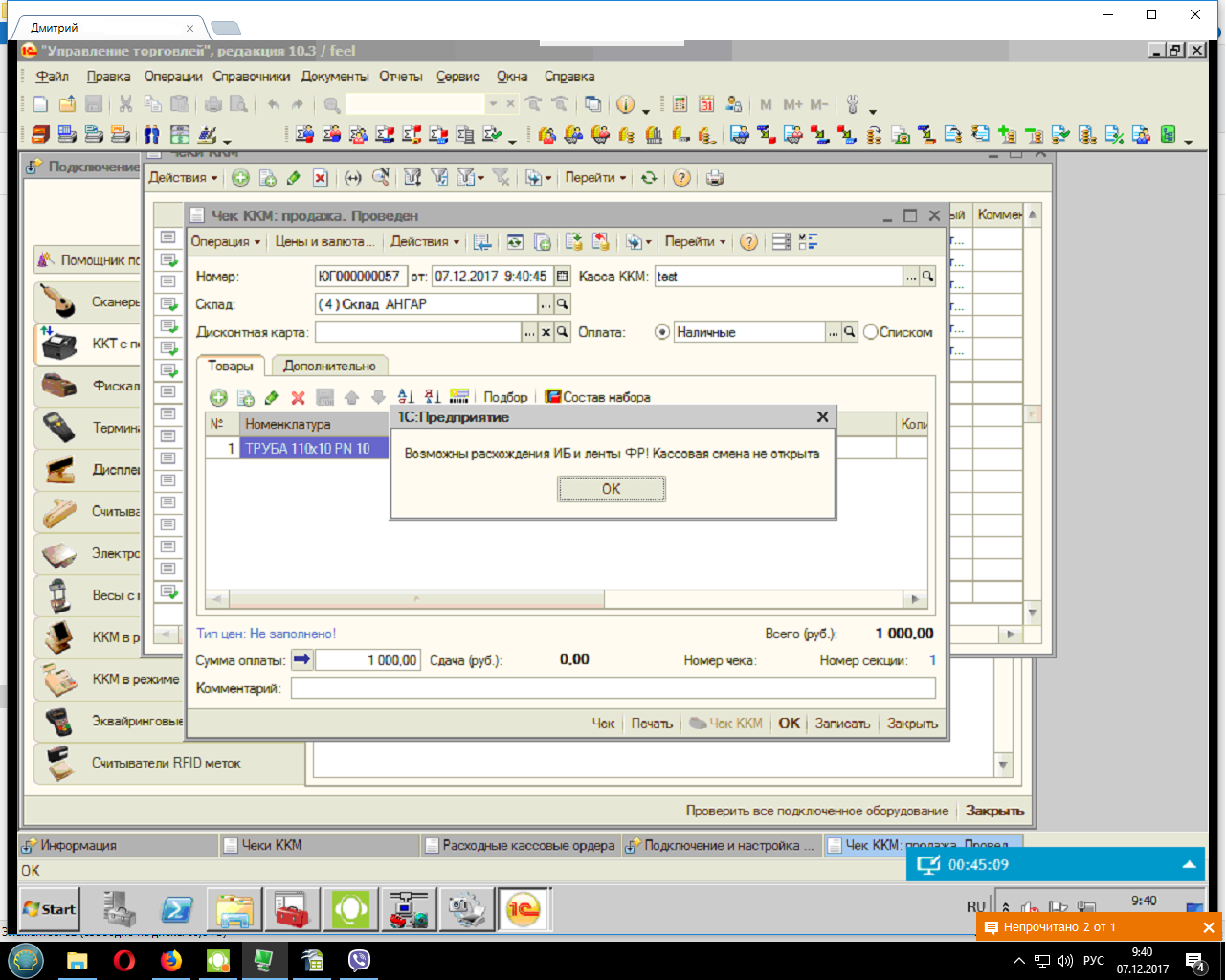The image size is (1226, 980).
Task: Select the Товары tab
Action: click(231, 366)
